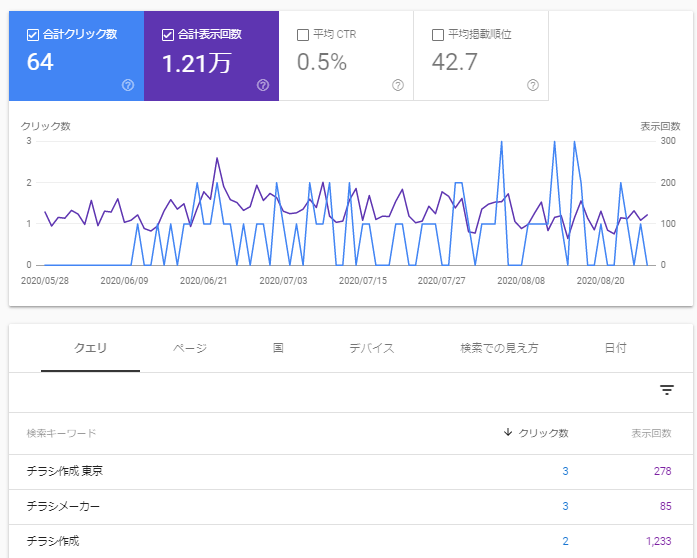Sort by クリック数 column header
The width and height of the screenshot is (697, 558).
click(543, 433)
